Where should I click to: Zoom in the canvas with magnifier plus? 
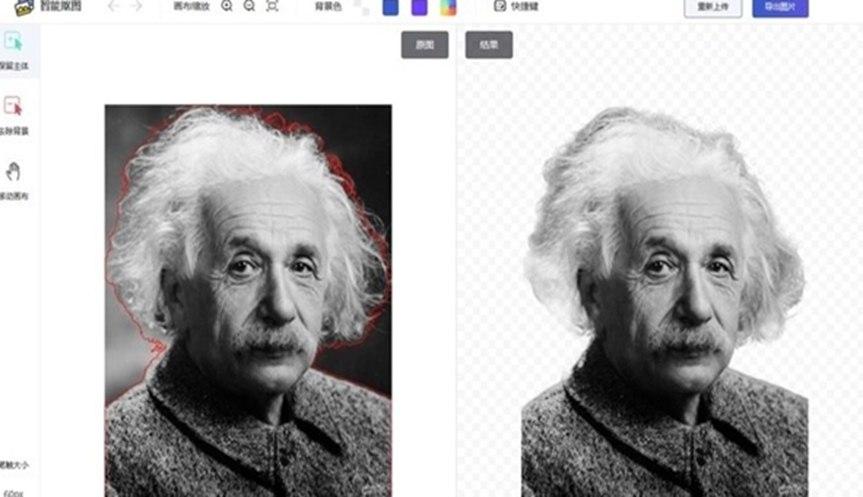227,6
